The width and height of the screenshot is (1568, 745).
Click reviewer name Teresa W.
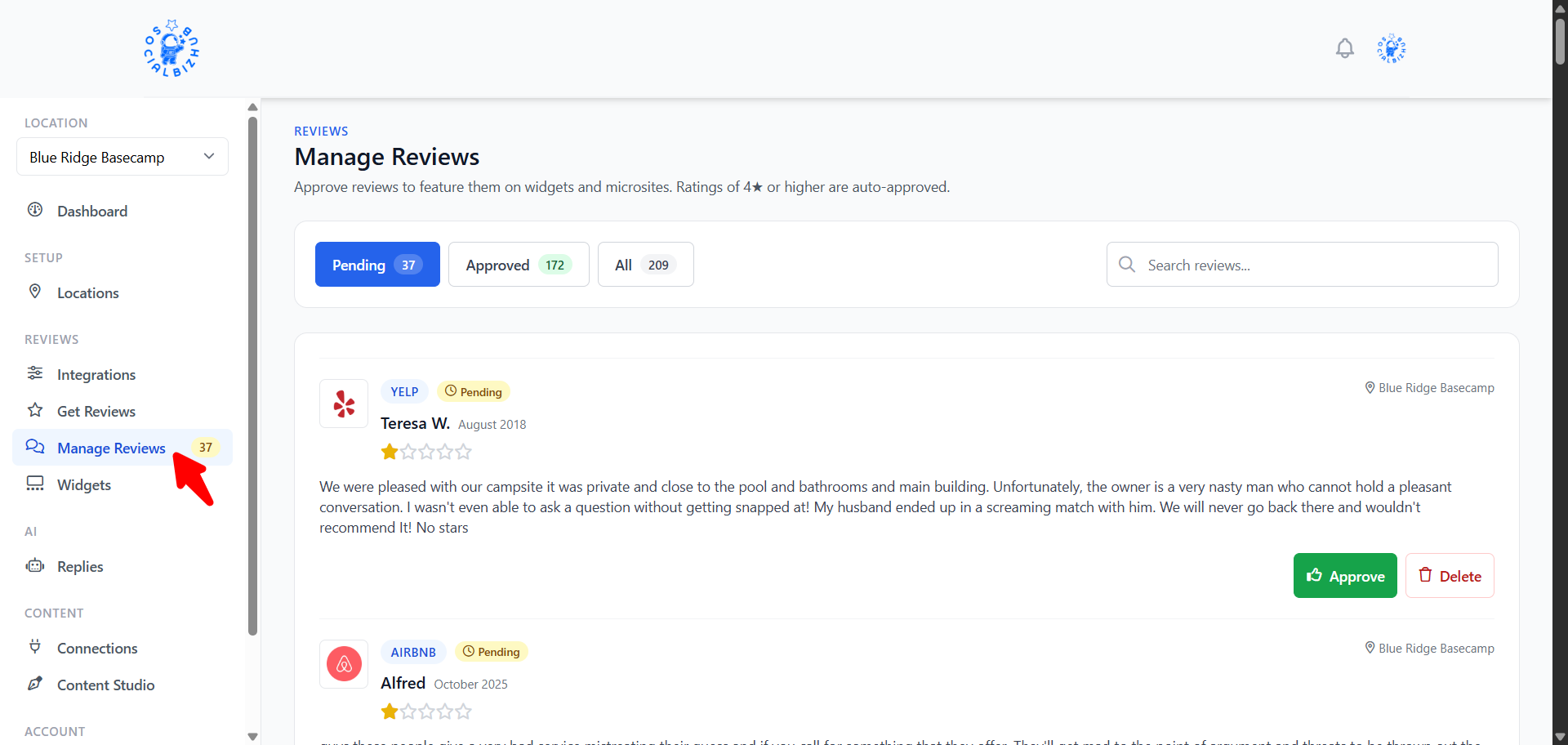(x=415, y=423)
